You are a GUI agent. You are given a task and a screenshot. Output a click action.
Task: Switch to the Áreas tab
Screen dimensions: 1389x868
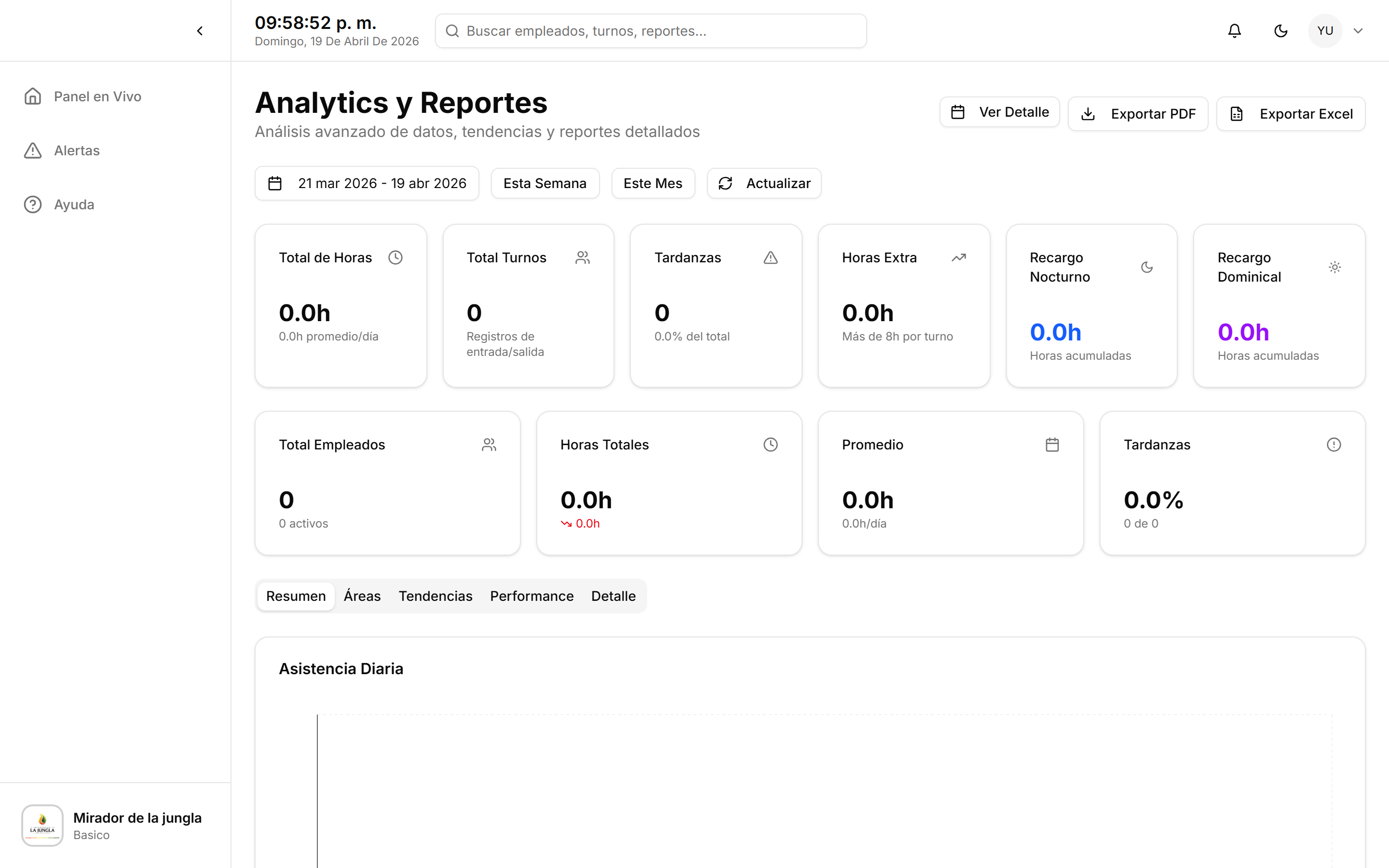[362, 596]
